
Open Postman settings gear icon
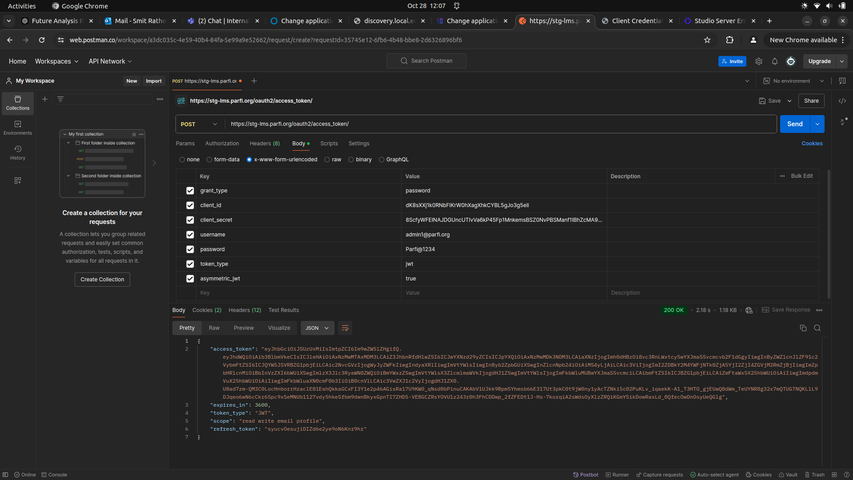(759, 61)
